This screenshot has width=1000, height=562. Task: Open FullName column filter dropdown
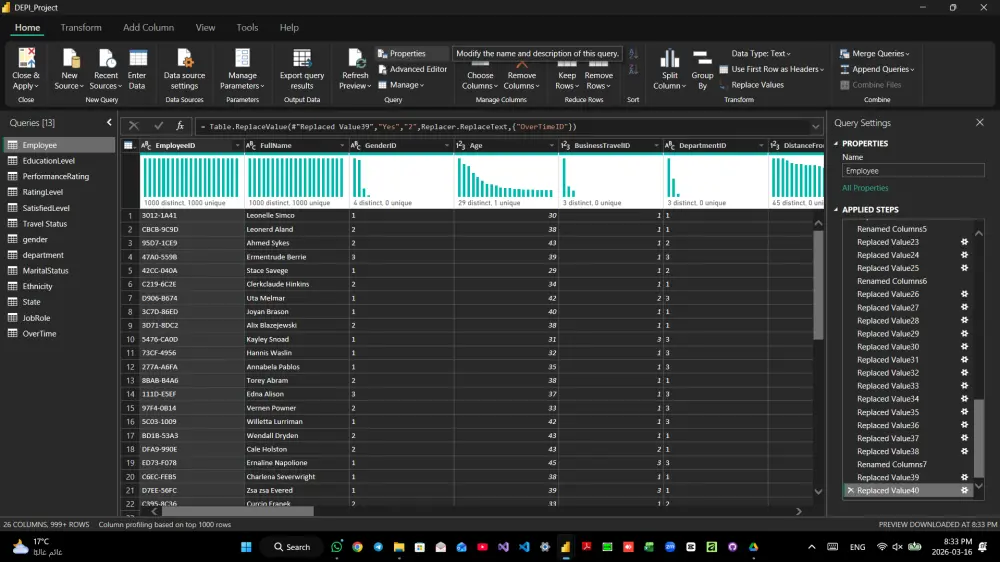[342, 145]
